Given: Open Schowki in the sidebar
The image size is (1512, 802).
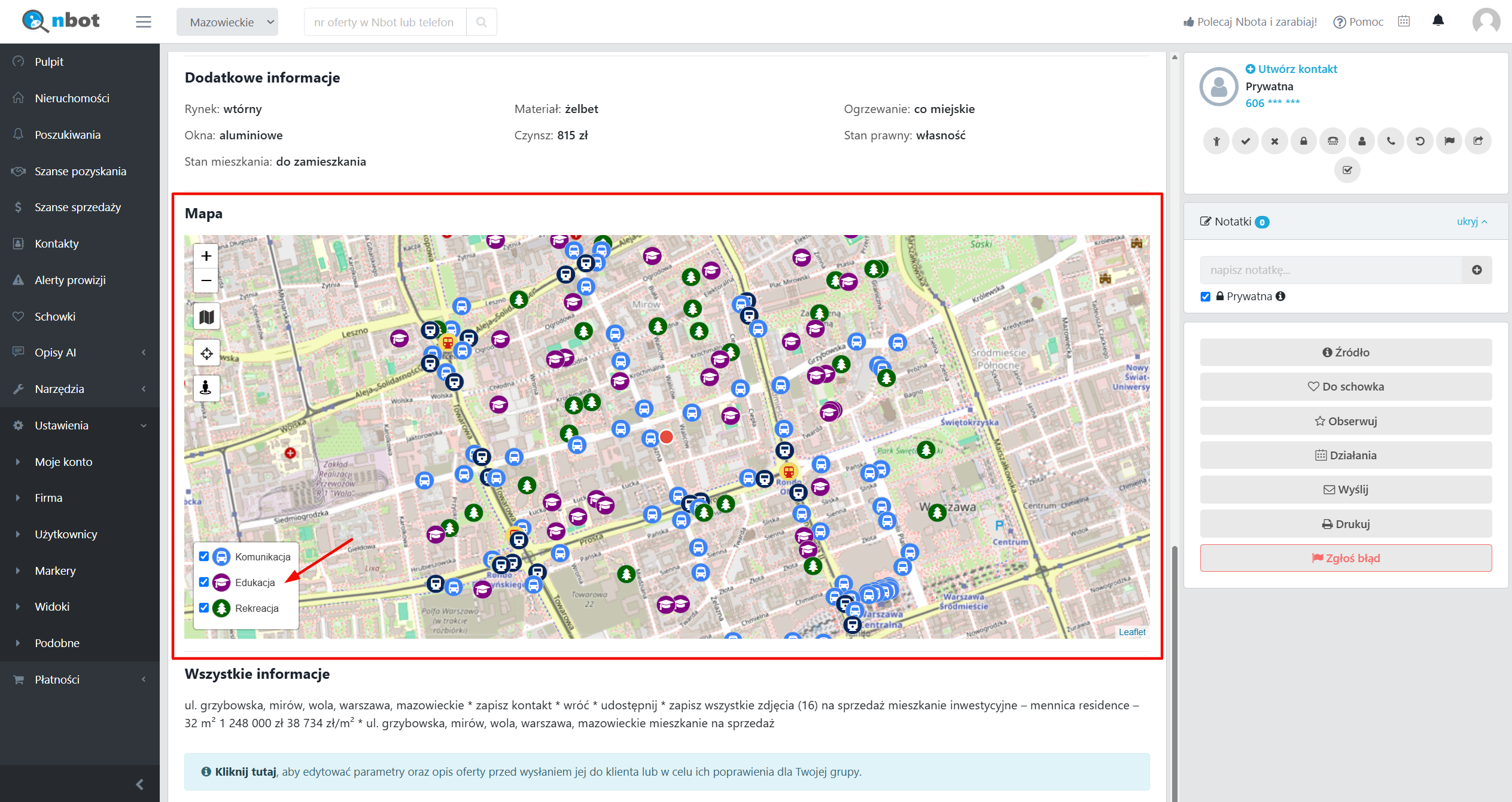Looking at the screenshot, I should [x=80, y=316].
